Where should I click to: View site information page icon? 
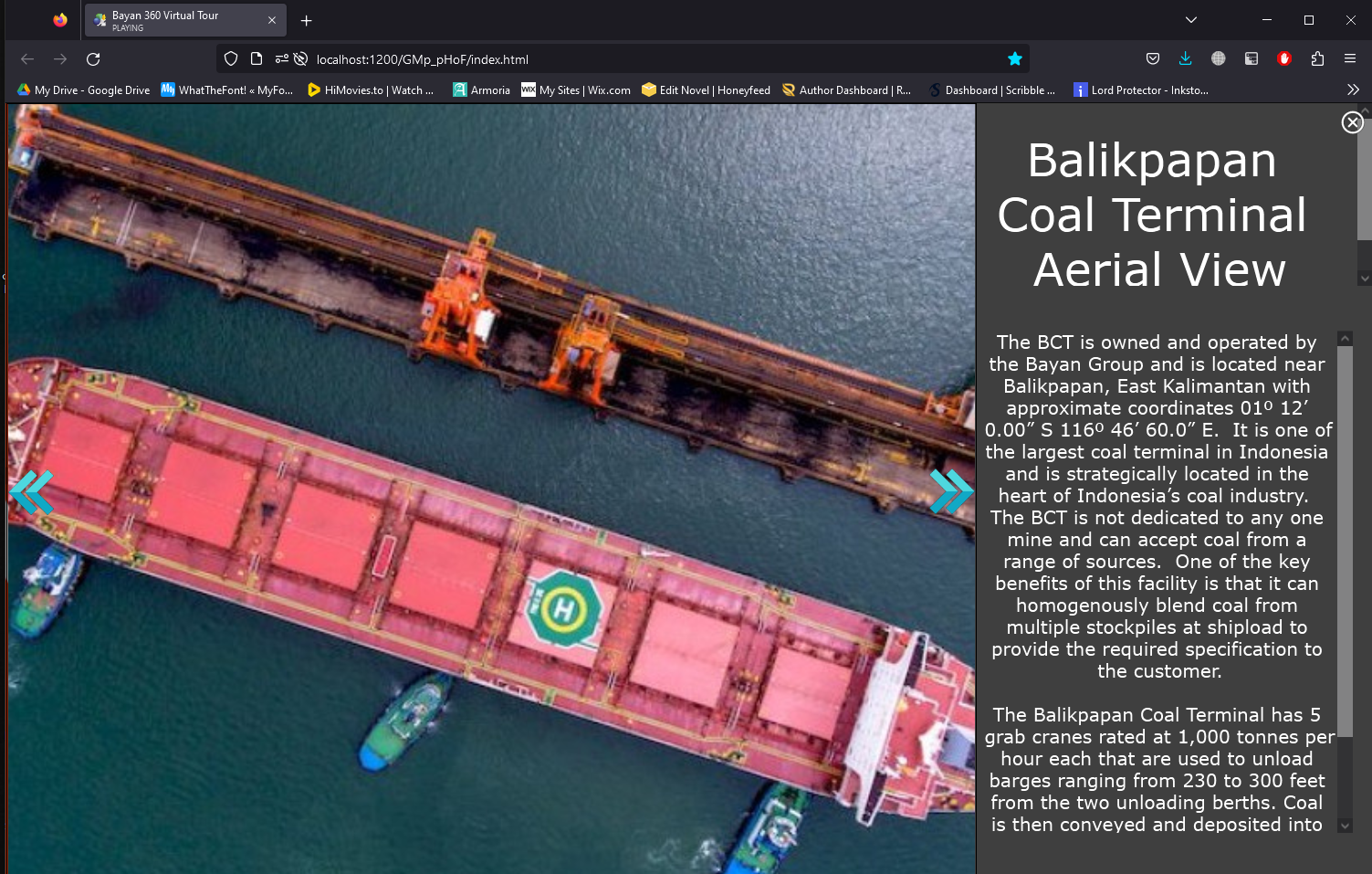(257, 59)
